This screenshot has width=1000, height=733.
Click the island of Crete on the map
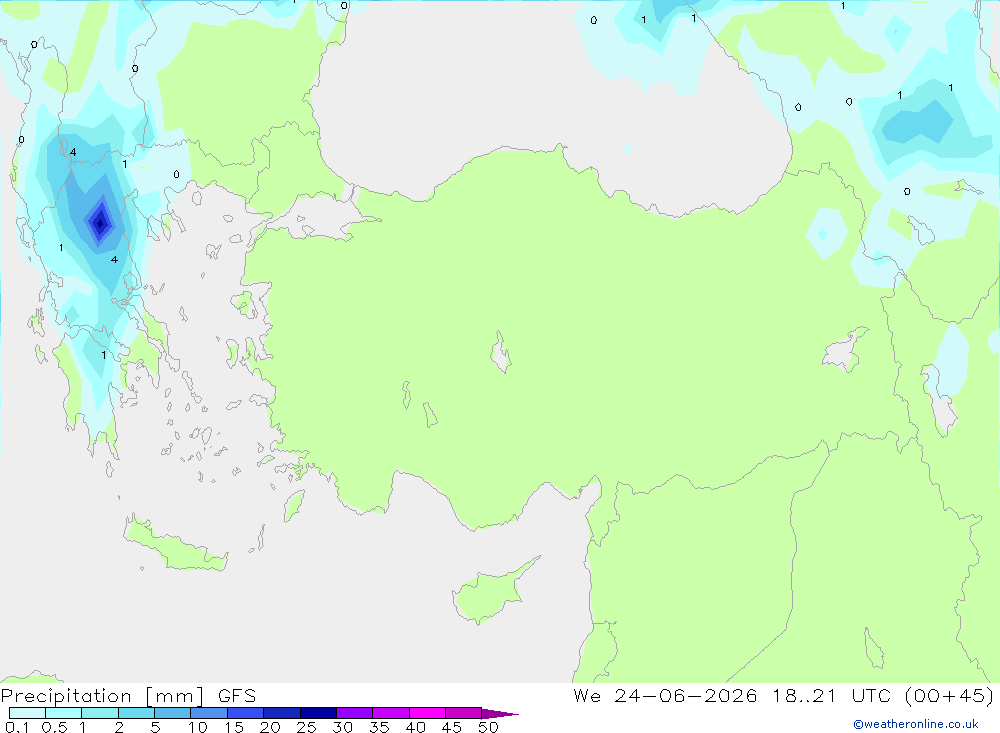175,545
